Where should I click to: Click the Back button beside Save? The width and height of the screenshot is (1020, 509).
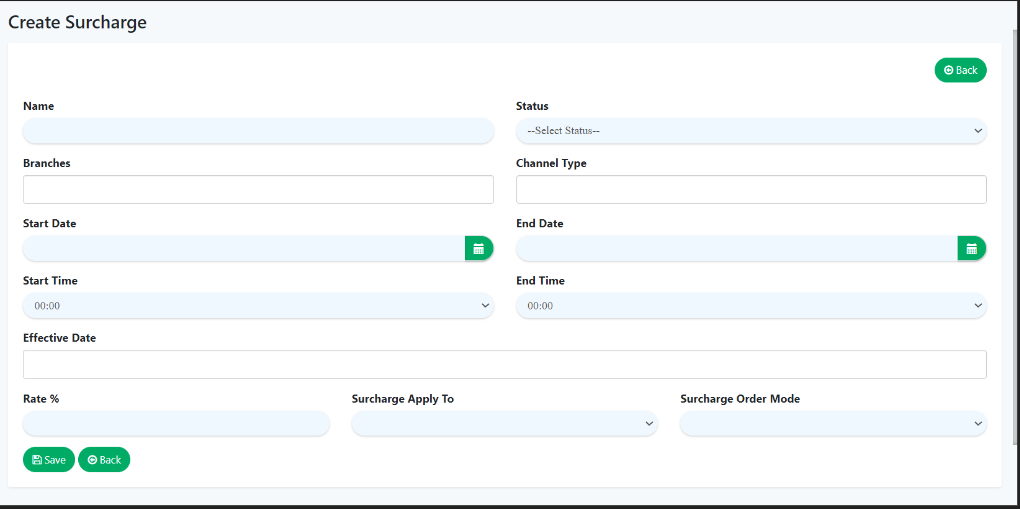[104, 460]
